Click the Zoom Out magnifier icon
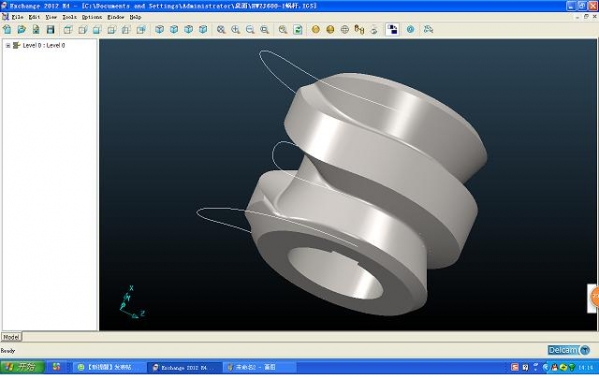599x379 pixels. coord(250,29)
